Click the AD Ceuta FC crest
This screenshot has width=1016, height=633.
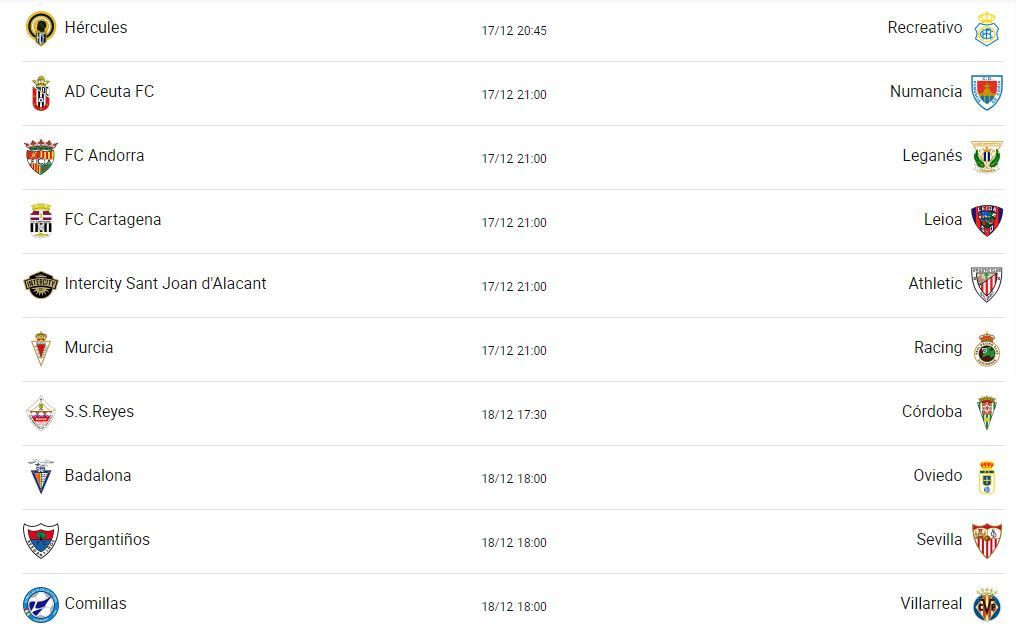(41, 93)
